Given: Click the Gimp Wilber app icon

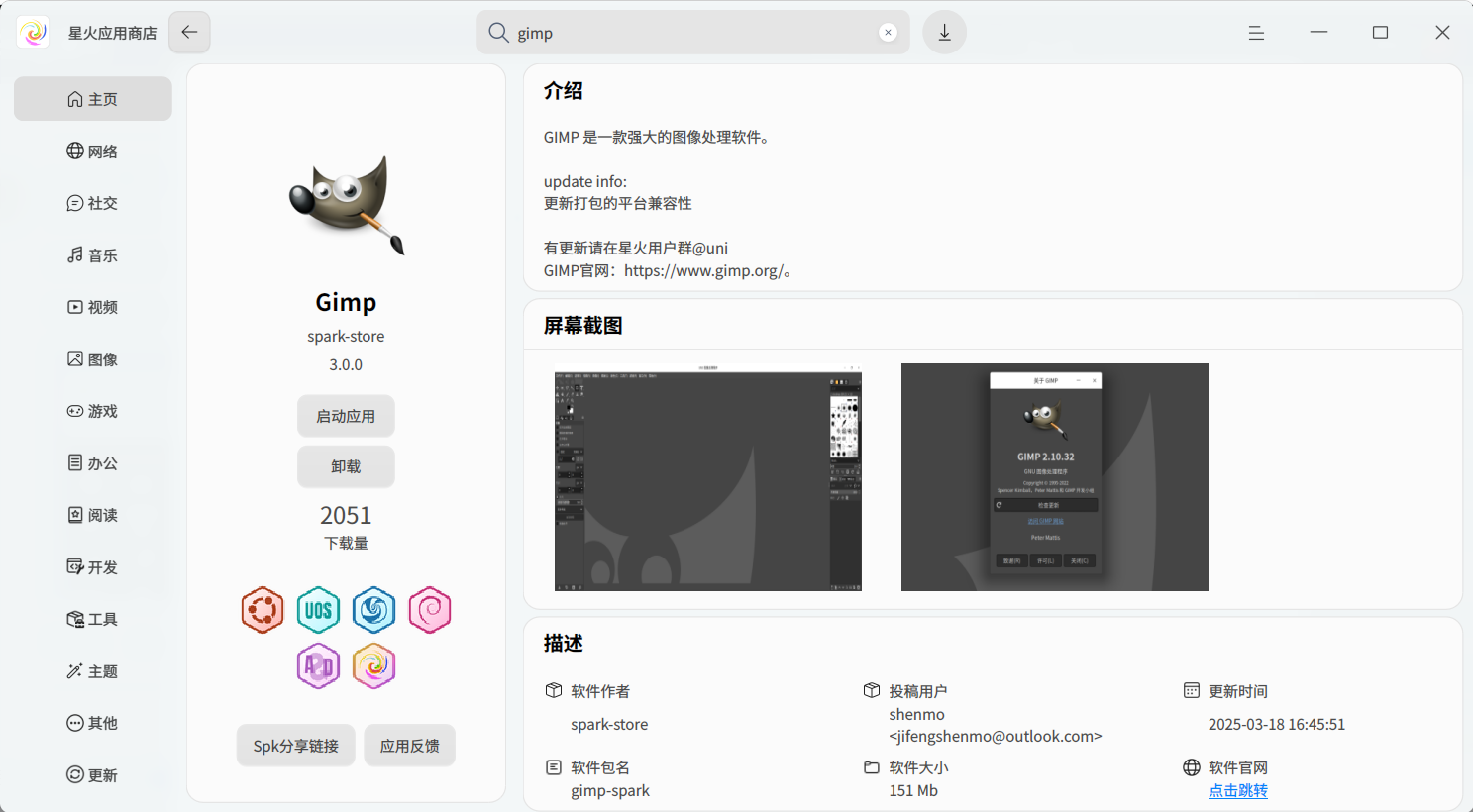Looking at the screenshot, I should (x=347, y=205).
